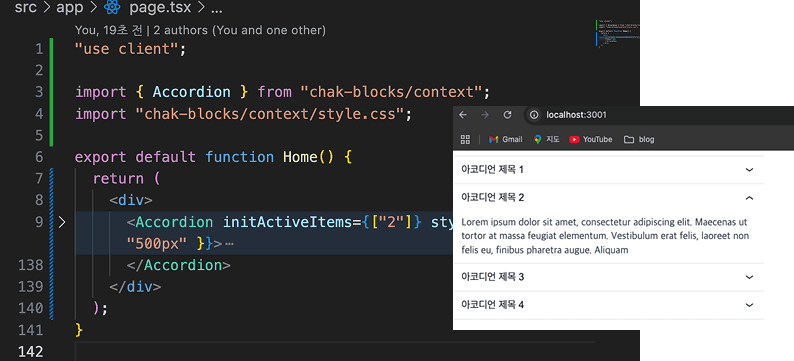This screenshot has height=361, width=794.
Task: Click the site info icon in address bar
Action: pyautogui.click(x=534, y=115)
